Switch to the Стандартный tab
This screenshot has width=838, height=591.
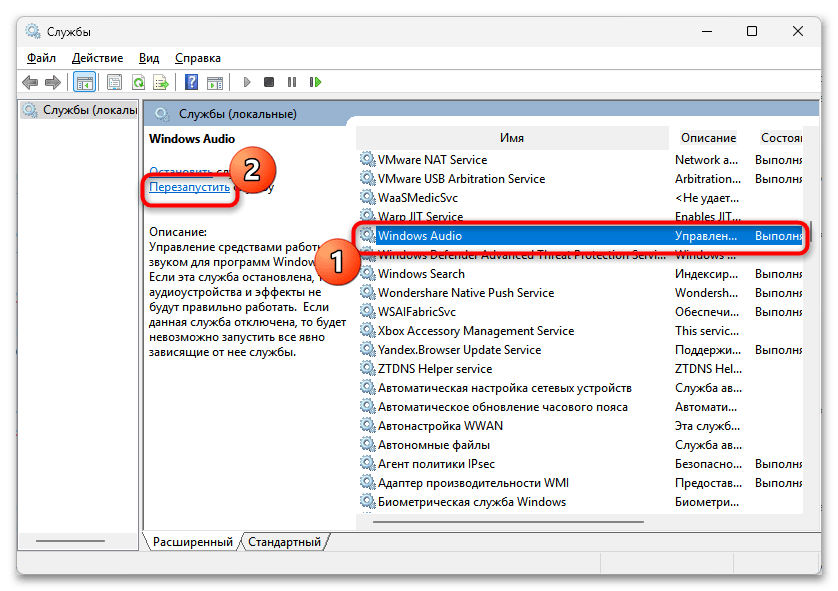tap(284, 542)
